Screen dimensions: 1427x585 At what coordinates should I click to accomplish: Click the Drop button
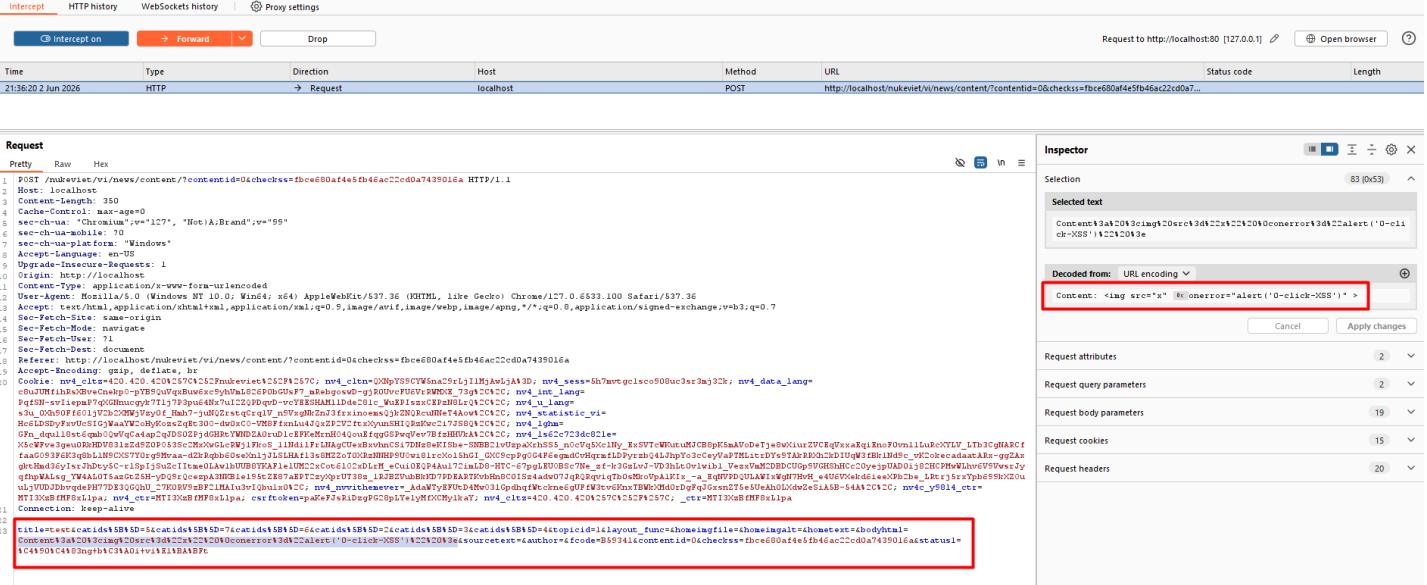point(317,39)
